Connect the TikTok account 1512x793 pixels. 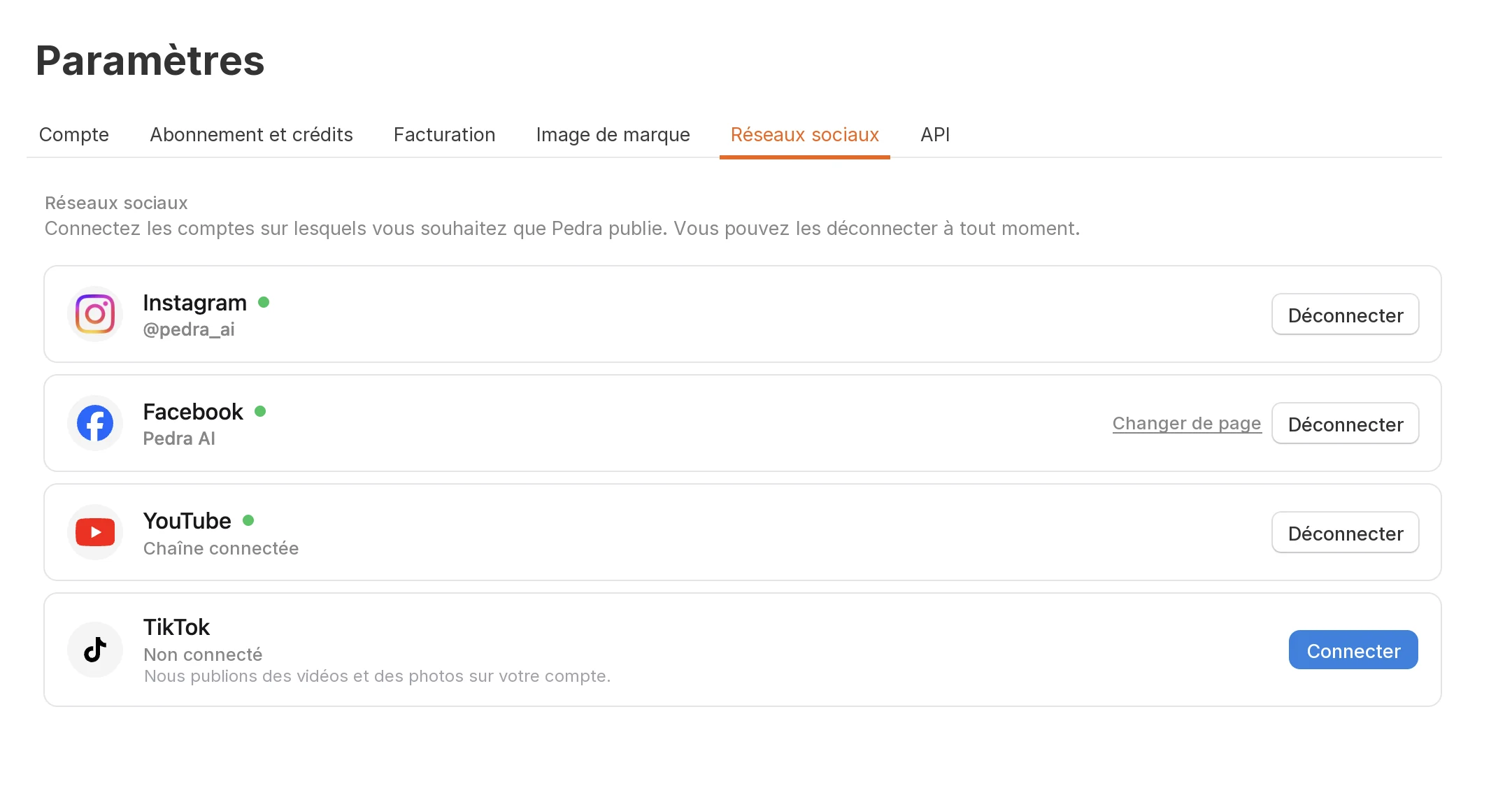(x=1353, y=650)
